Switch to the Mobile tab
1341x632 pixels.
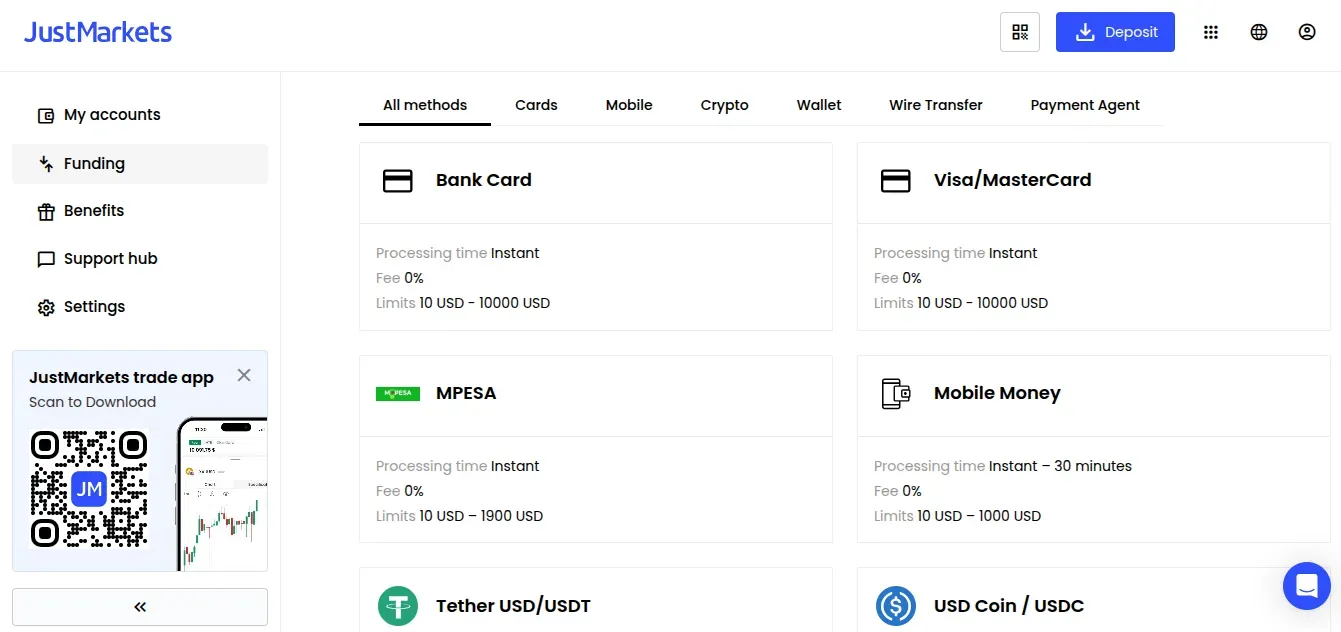(629, 105)
